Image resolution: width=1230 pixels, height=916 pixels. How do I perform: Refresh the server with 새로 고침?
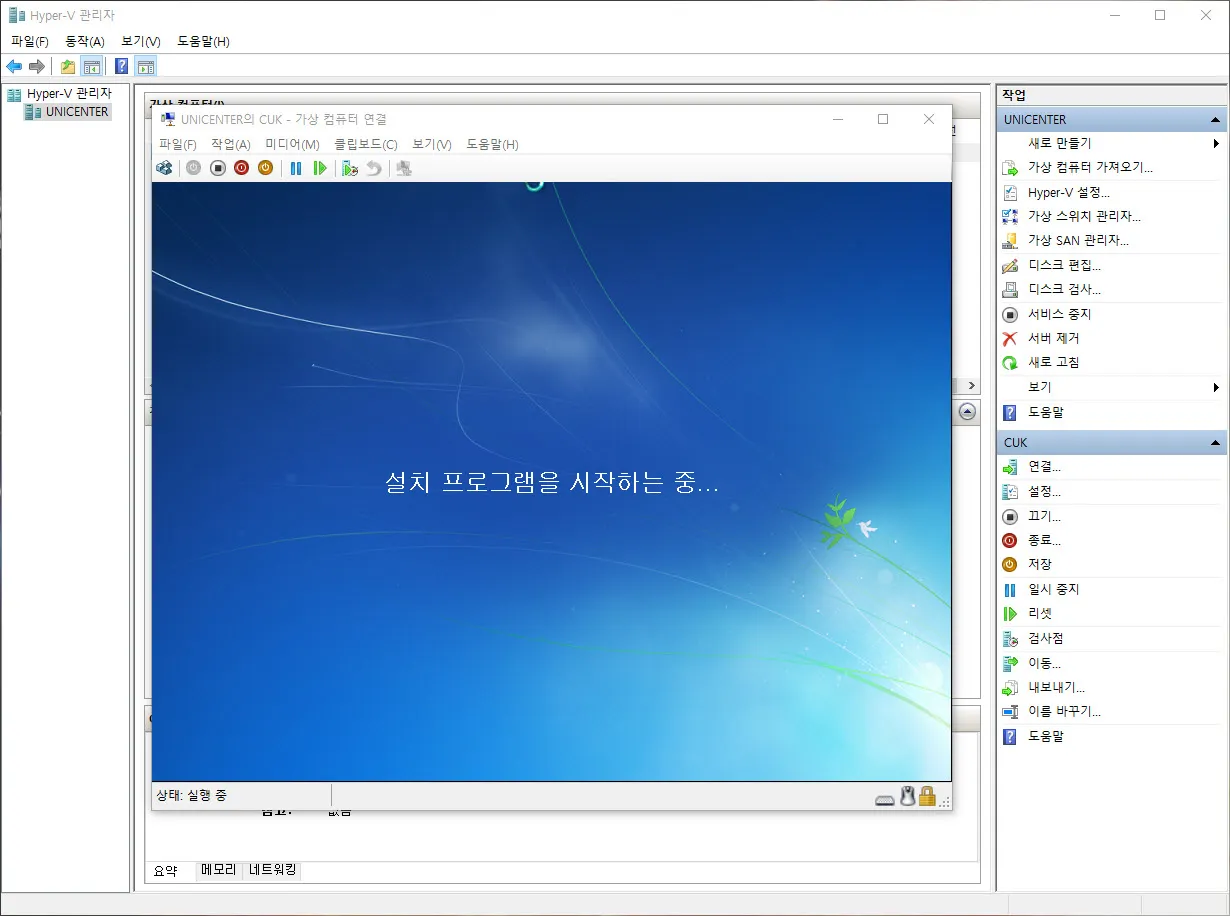point(1053,362)
